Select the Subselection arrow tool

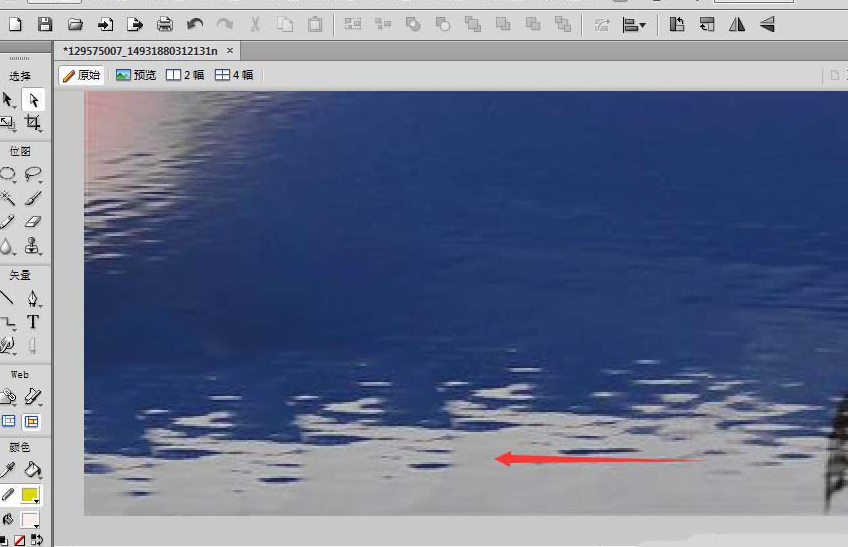[x=34, y=100]
